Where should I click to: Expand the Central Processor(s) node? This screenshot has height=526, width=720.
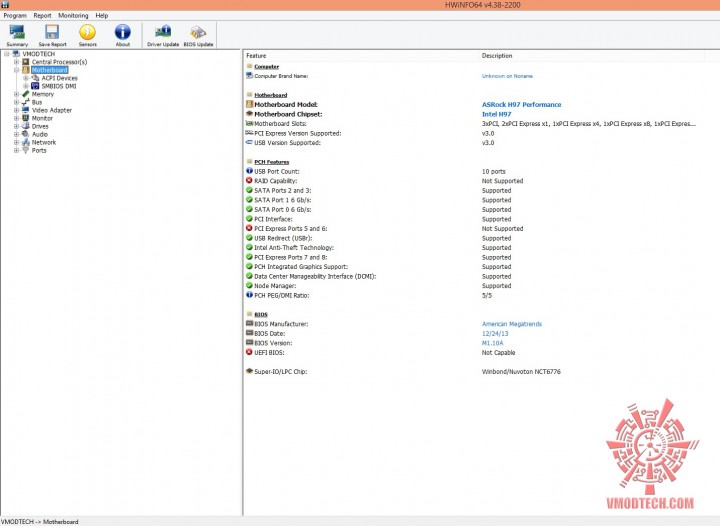point(17,62)
